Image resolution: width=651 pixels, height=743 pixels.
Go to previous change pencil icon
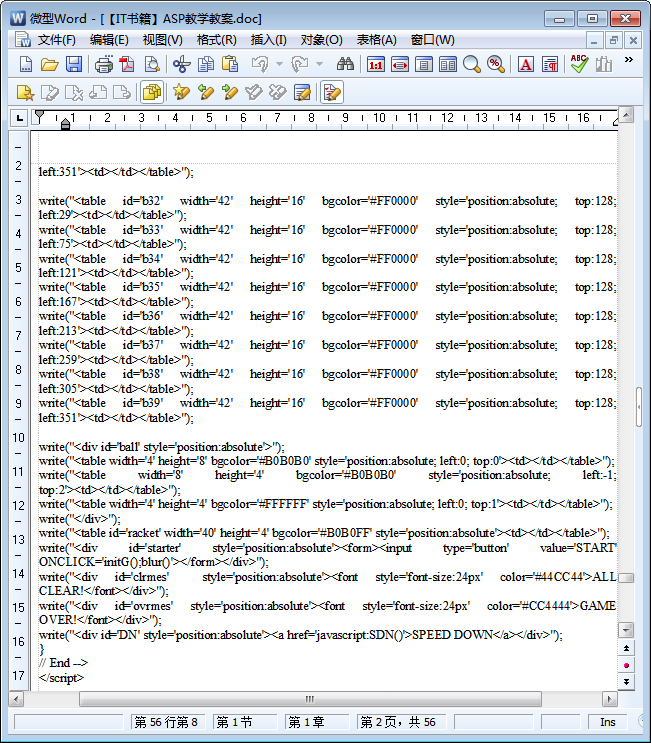(x=206, y=92)
